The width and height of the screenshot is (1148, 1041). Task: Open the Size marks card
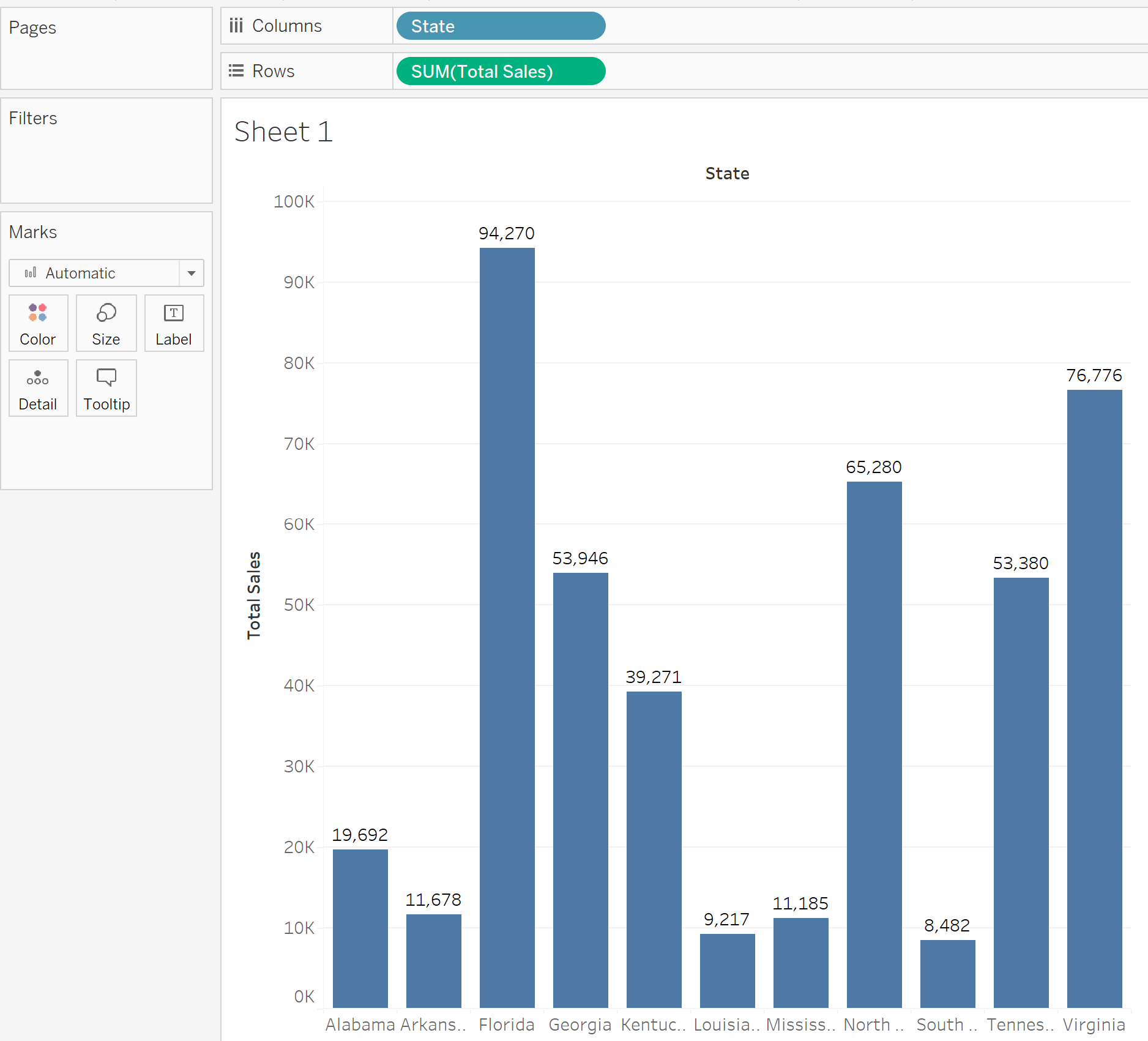[x=106, y=323]
